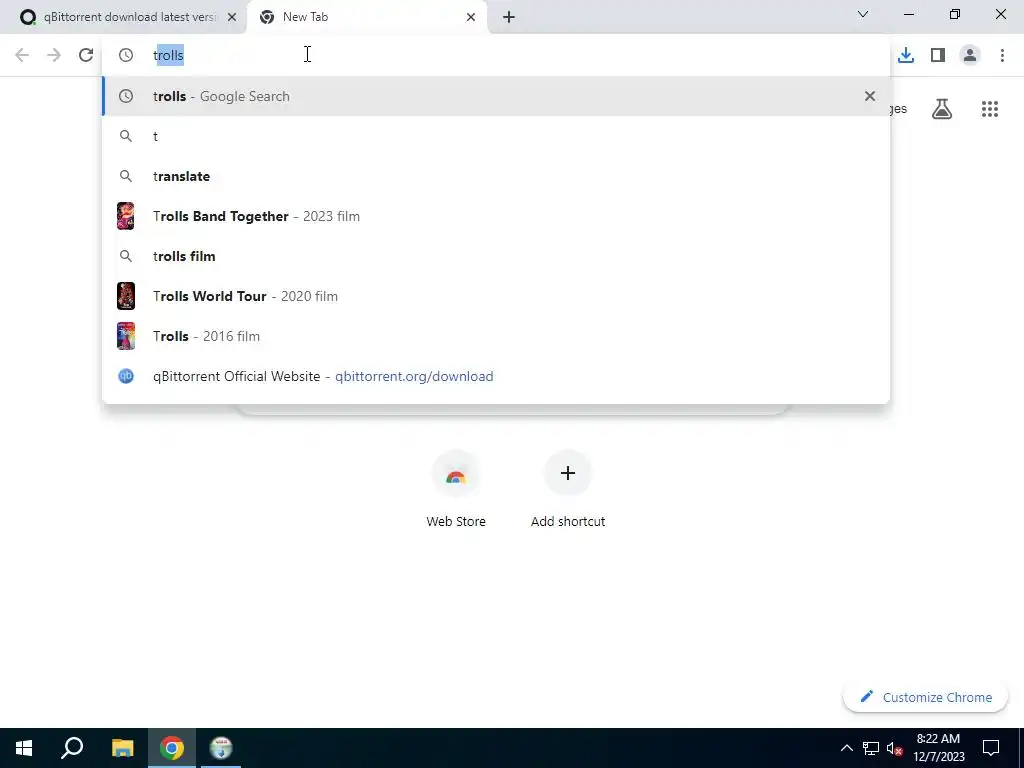Screen dimensions: 1024x768
Task: Open a new browser tab
Action: point(509,17)
